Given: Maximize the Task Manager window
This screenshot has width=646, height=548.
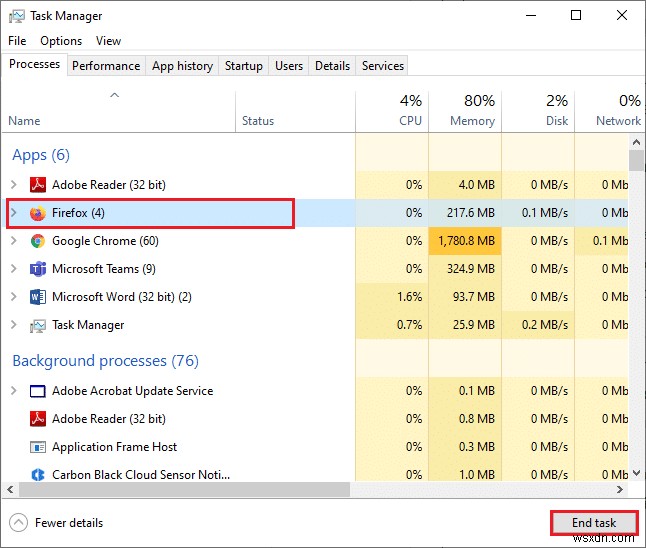Looking at the screenshot, I should (576, 16).
